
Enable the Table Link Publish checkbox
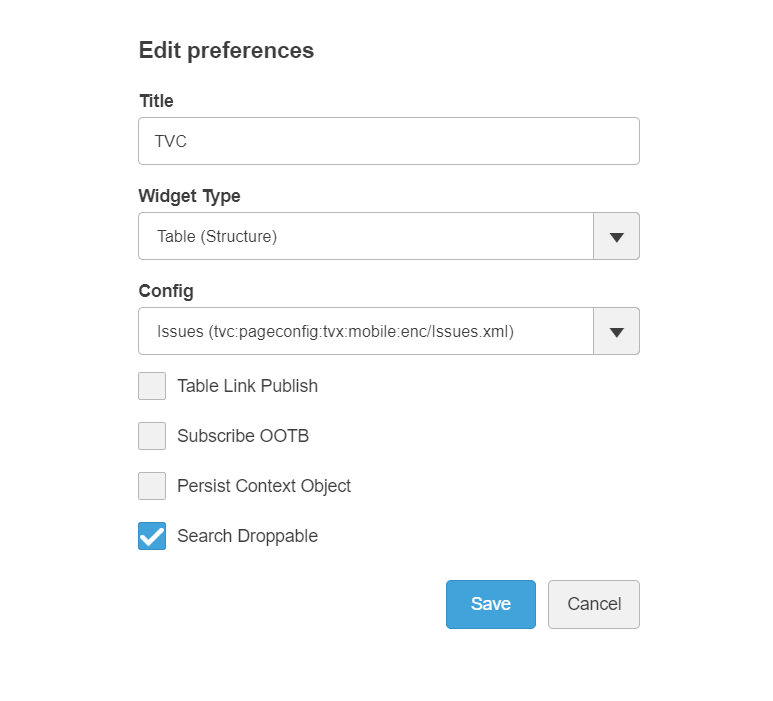coord(152,386)
